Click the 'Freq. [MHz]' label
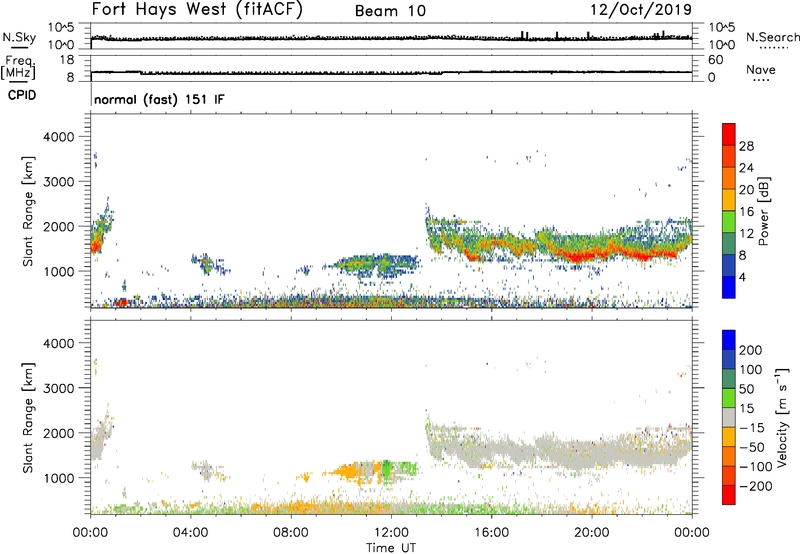The height and width of the screenshot is (554, 800). (18, 68)
